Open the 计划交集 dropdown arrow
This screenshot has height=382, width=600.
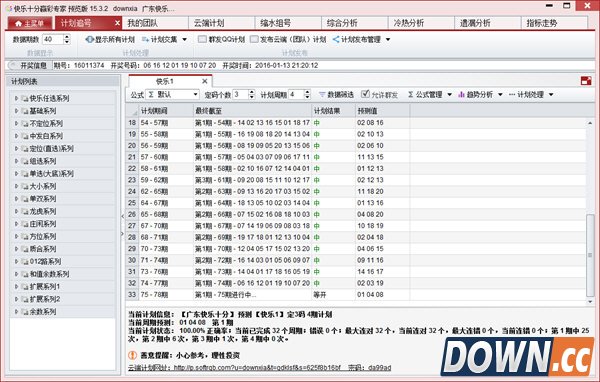click(x=184, y=39)
